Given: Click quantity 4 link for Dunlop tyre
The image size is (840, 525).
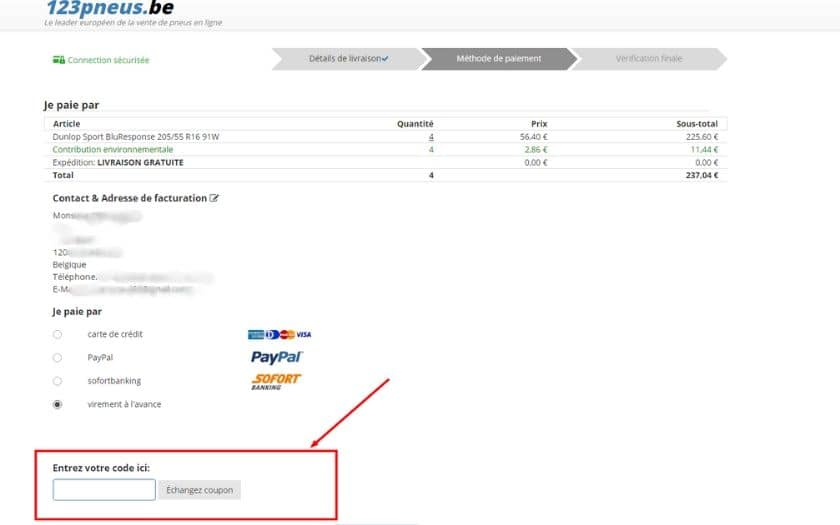Looking at the screenshot, I should 431,137.
